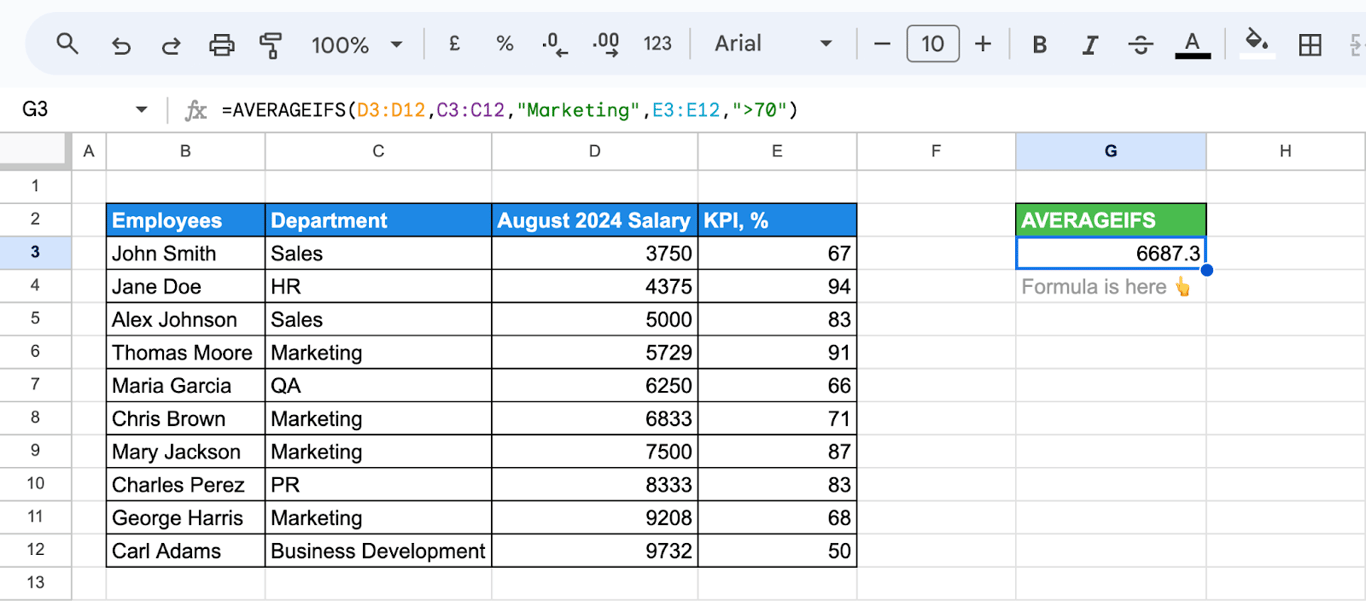Image resolution: width=1366 pixels, height=601 pixels.
Task: Select column B header
Action: (186, 151)
